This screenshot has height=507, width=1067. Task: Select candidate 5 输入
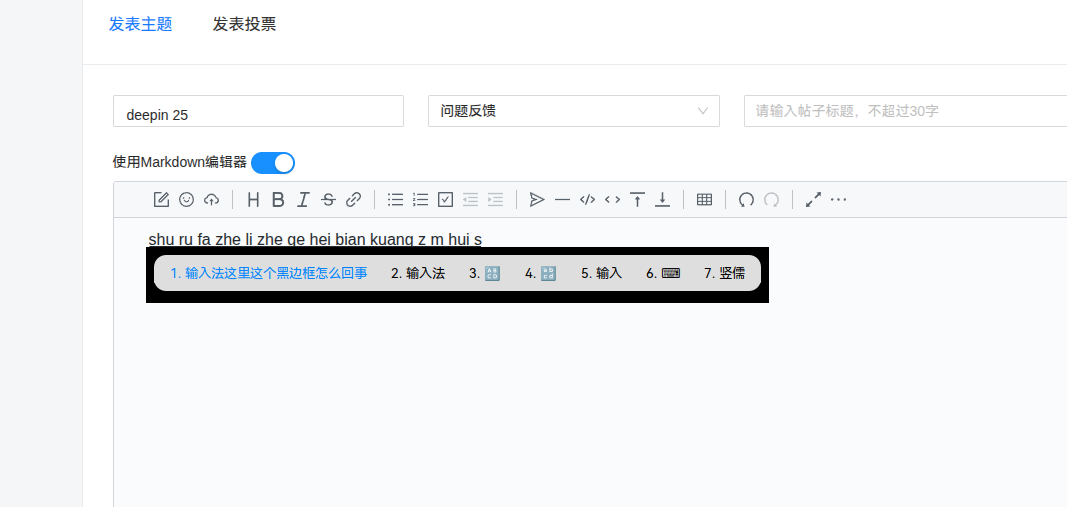(602, 273)
